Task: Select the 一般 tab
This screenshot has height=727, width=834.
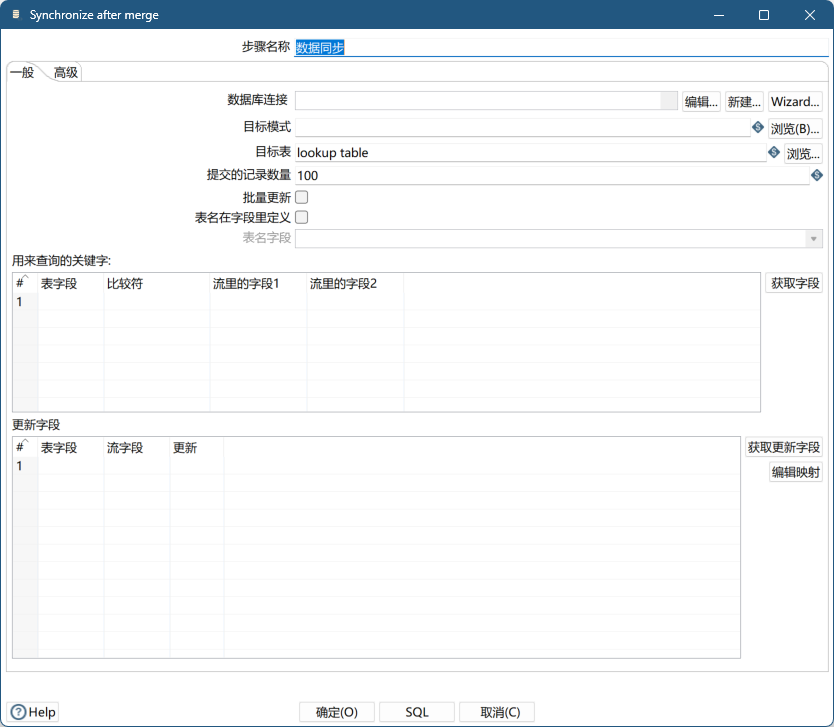Action: pos(22,72)
